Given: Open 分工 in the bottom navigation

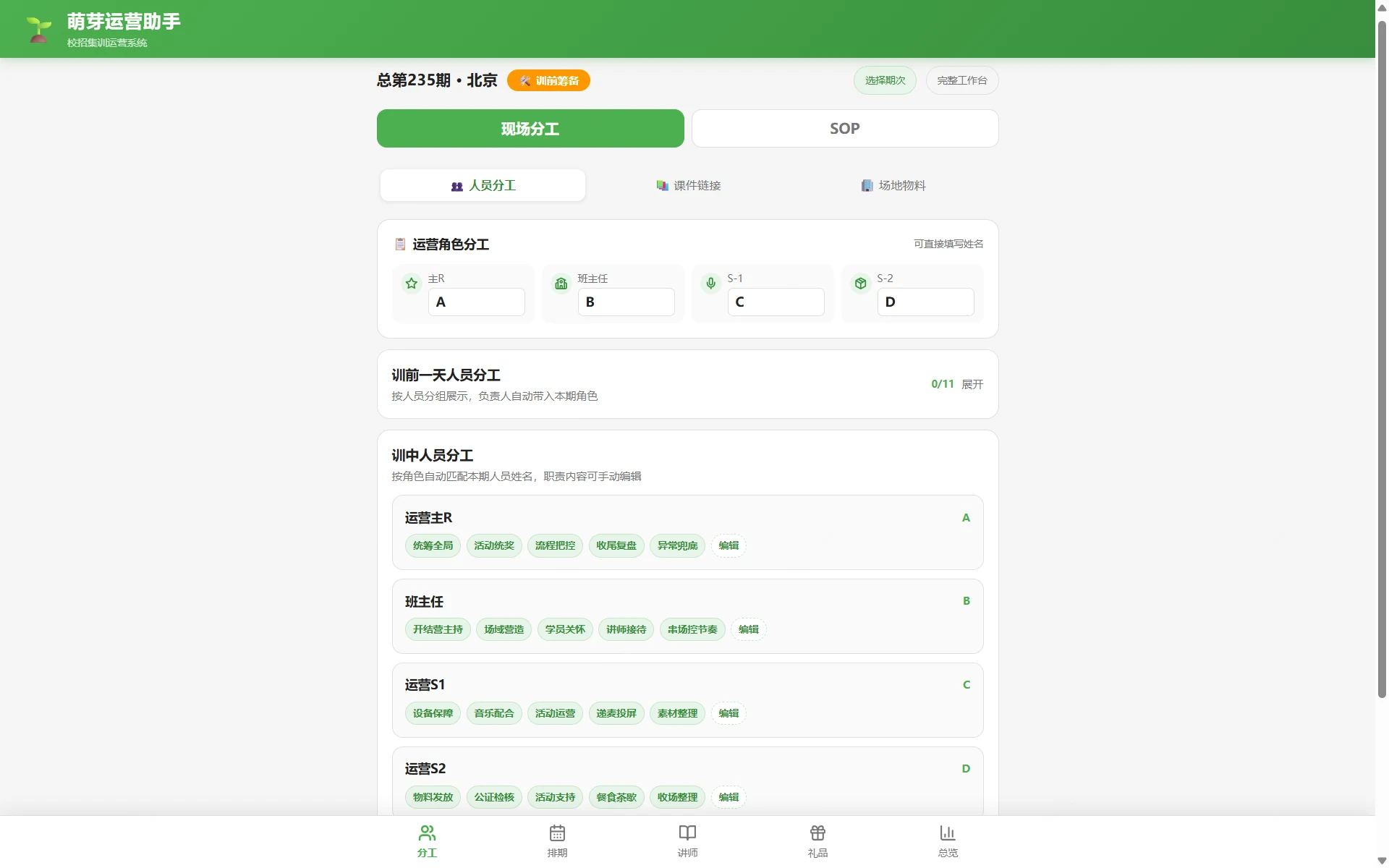Looking at the screenshot, I should (428, 841).
